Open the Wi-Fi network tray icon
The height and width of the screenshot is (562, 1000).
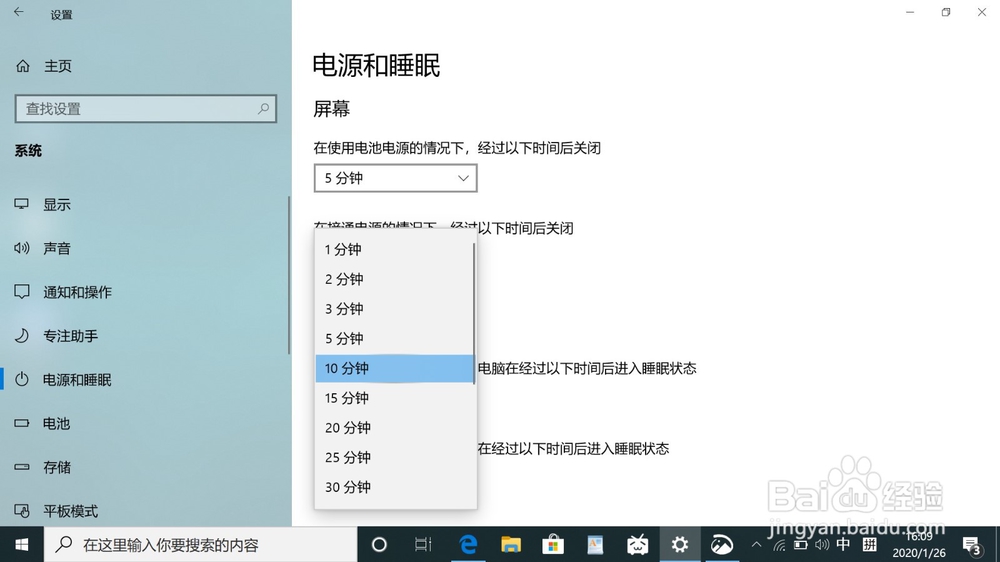(779, 545)
